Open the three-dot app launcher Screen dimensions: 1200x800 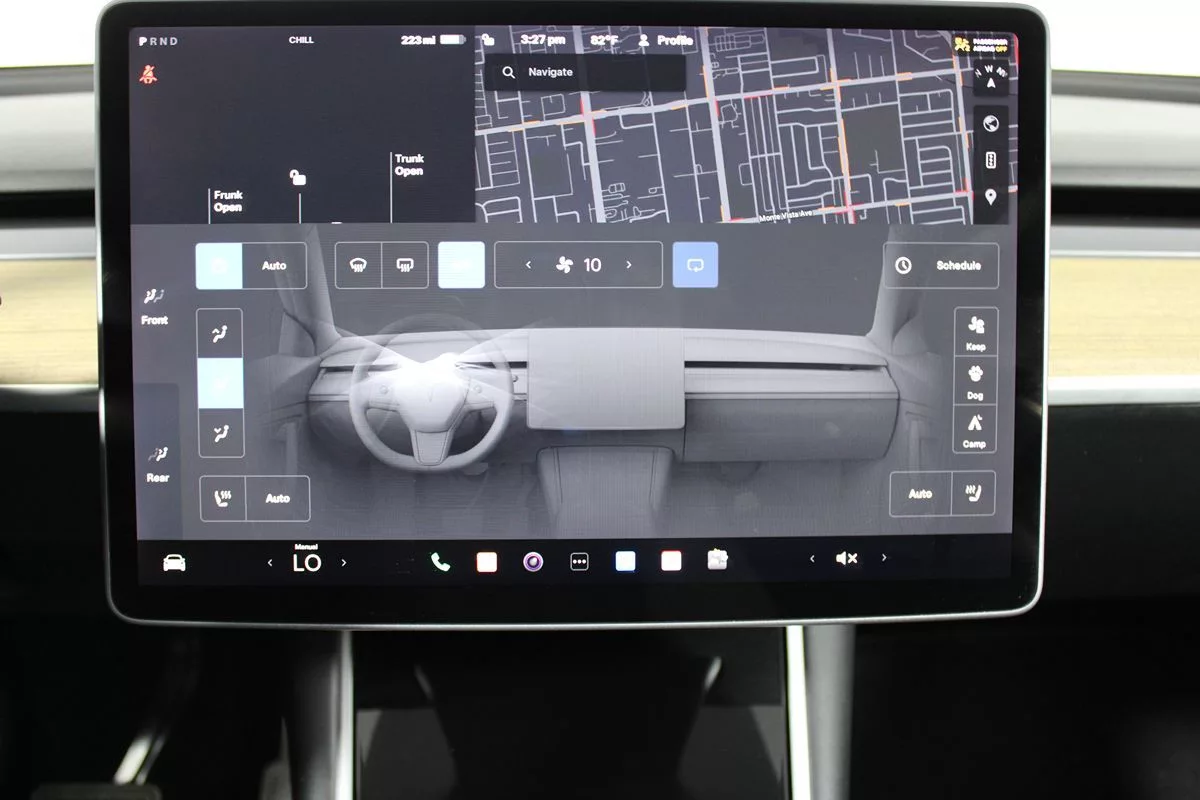click(579, 562)
